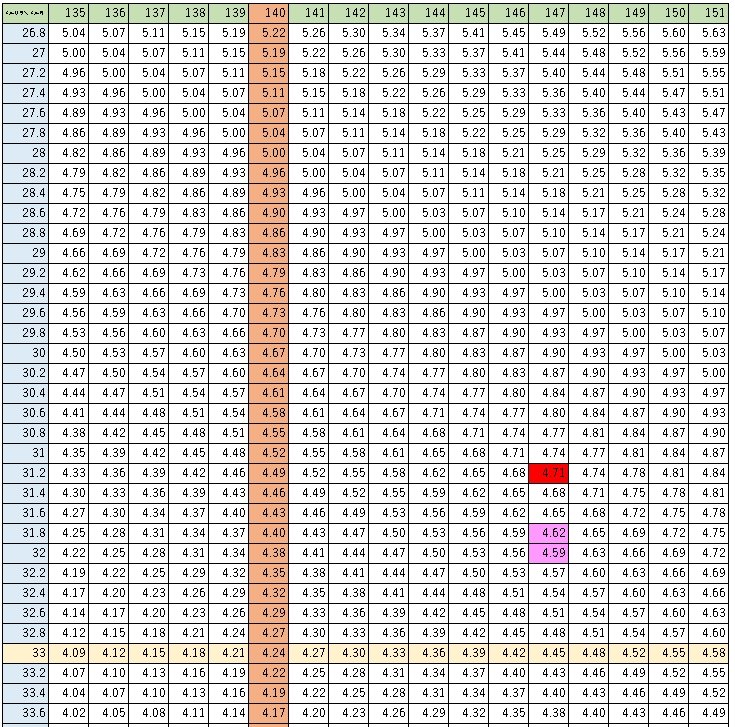Click the top-left corner header cell
Image resolution: width=735 pixels, height=727 pixels.
pyautogui.click(x=25, y=13)
